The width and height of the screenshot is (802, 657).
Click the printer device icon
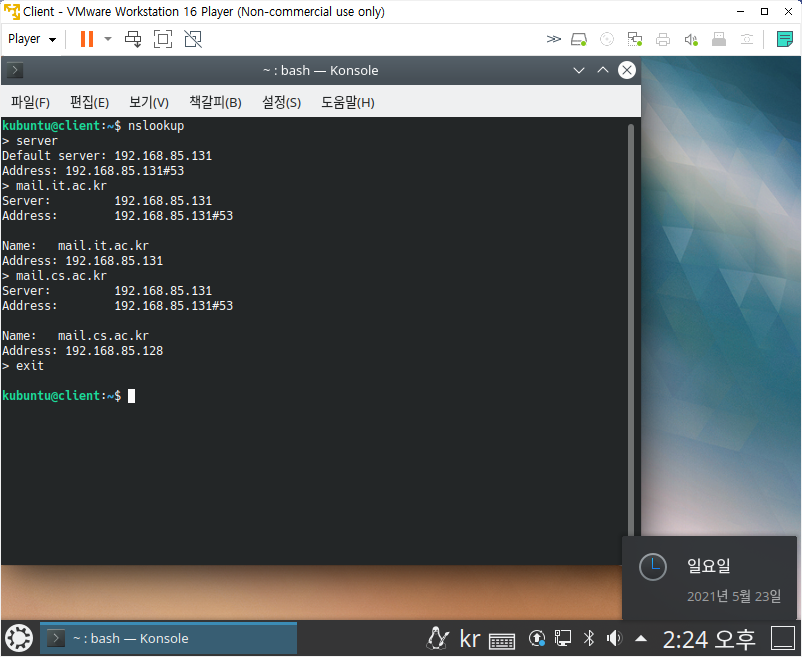[663, 39]
